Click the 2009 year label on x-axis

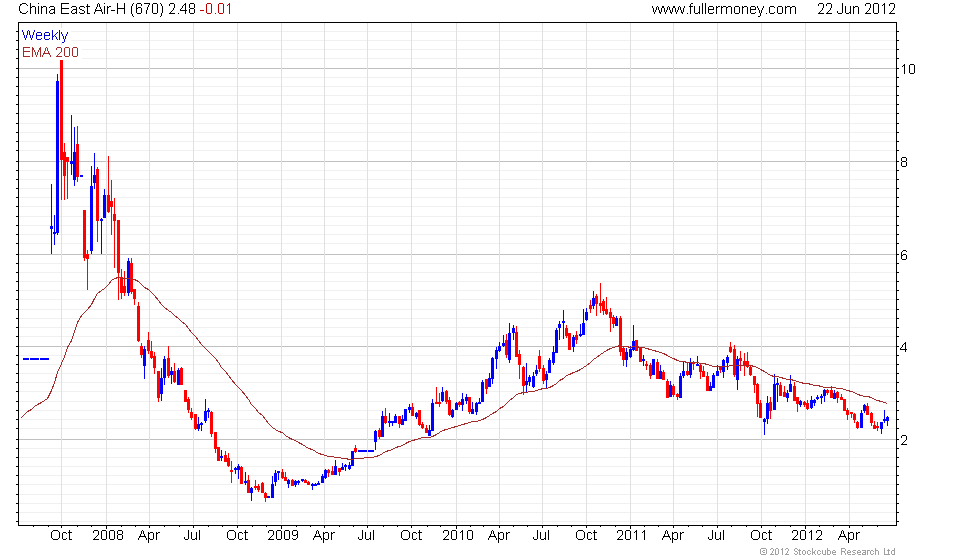(x=282, y=536)
